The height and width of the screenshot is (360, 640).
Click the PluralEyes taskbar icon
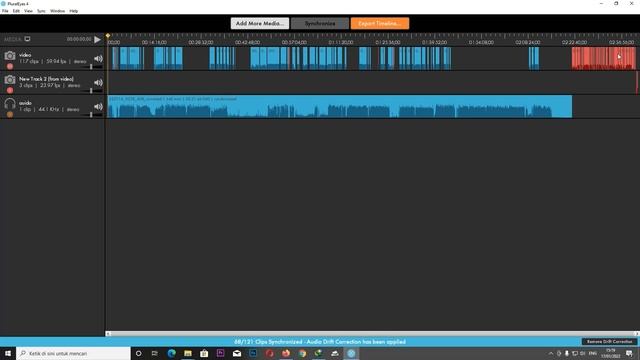pyautogui.click(x=351, y=353)
